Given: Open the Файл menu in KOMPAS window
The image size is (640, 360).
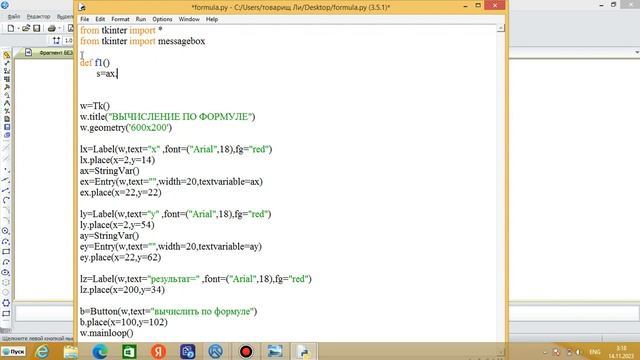Looking at the screenshot, I should point(13,17).
